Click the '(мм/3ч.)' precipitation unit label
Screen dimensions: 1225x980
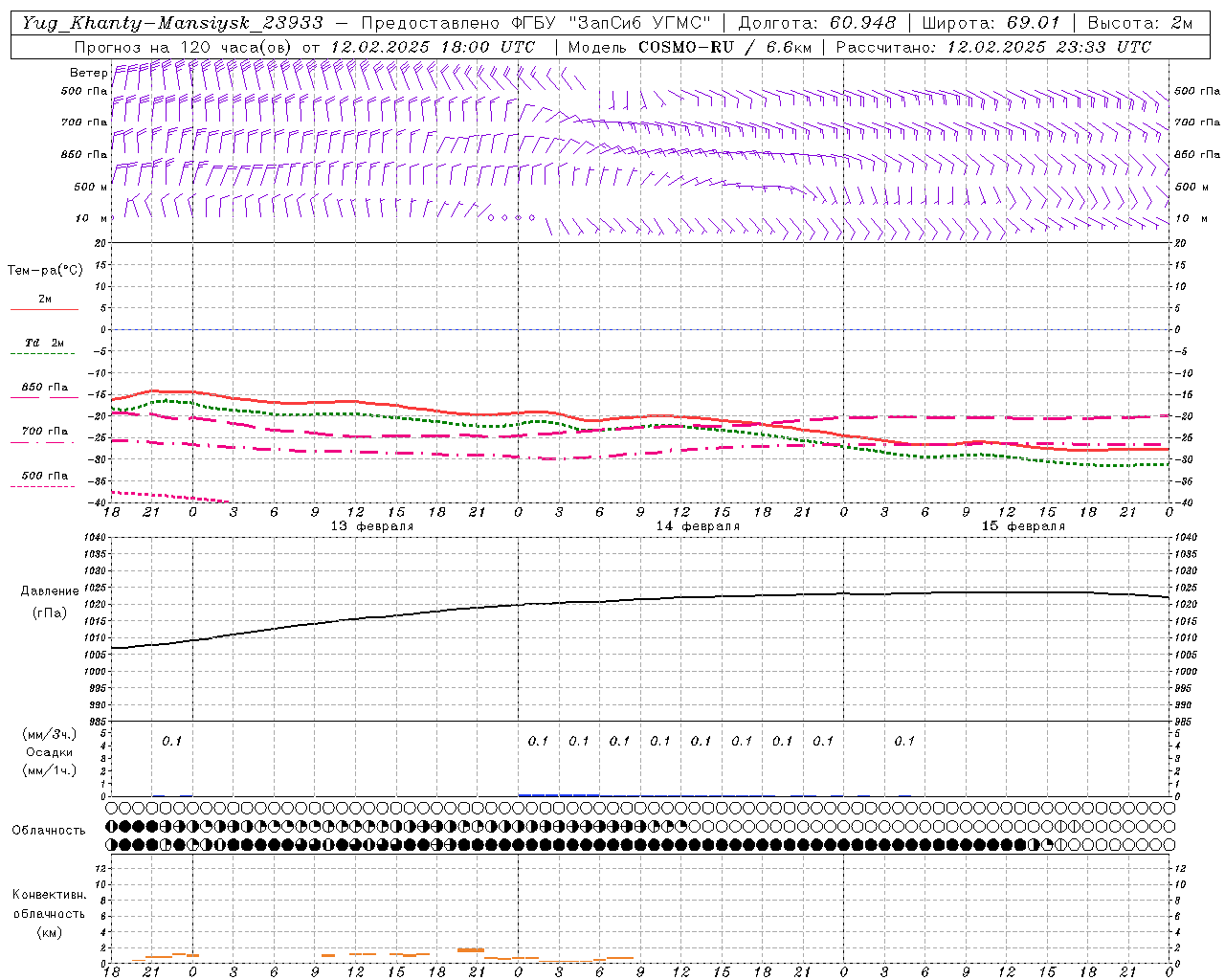(x=49, y=734)
